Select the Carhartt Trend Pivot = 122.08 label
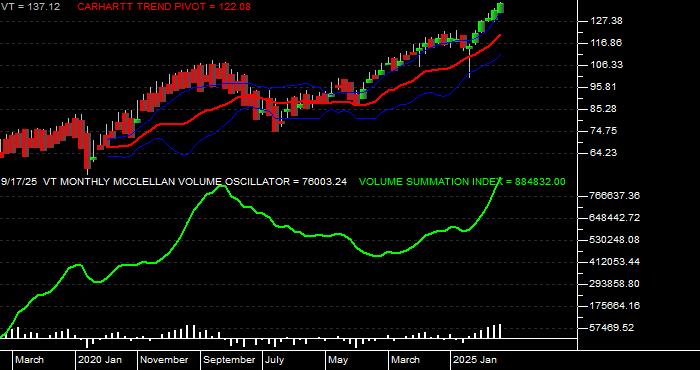 [164, 7]
